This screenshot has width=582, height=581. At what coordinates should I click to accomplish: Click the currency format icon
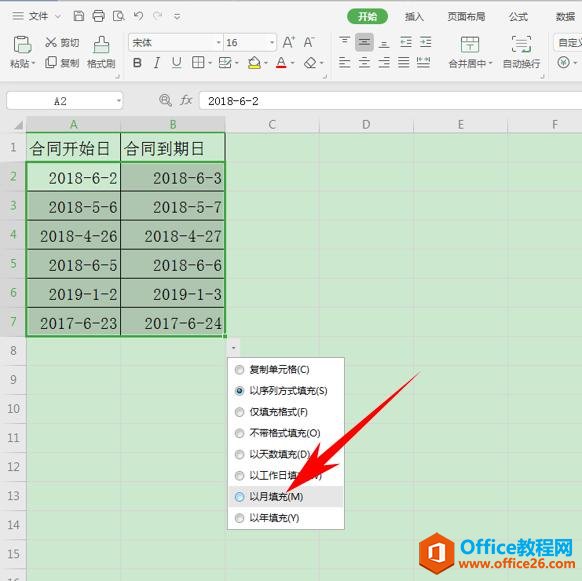point(563,62)
